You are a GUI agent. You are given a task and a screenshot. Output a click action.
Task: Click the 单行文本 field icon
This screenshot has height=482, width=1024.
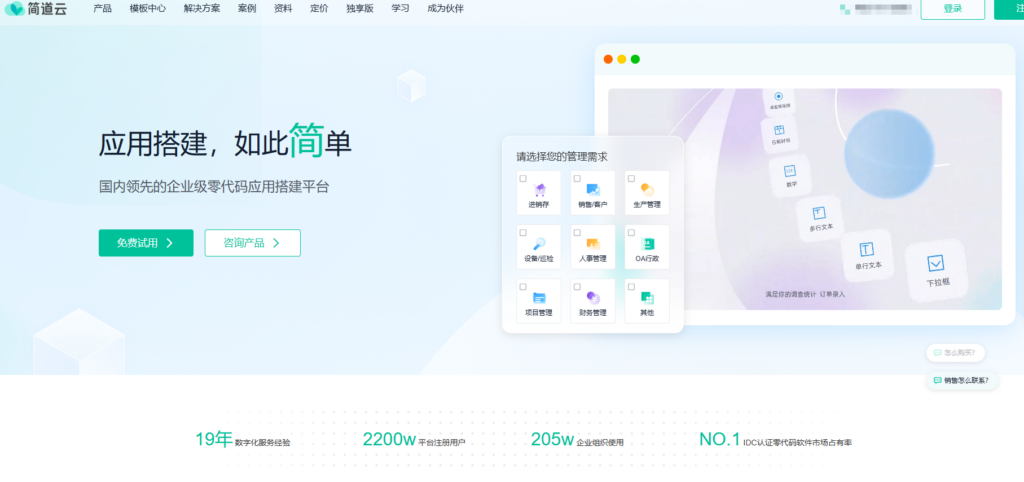(867, 249)
